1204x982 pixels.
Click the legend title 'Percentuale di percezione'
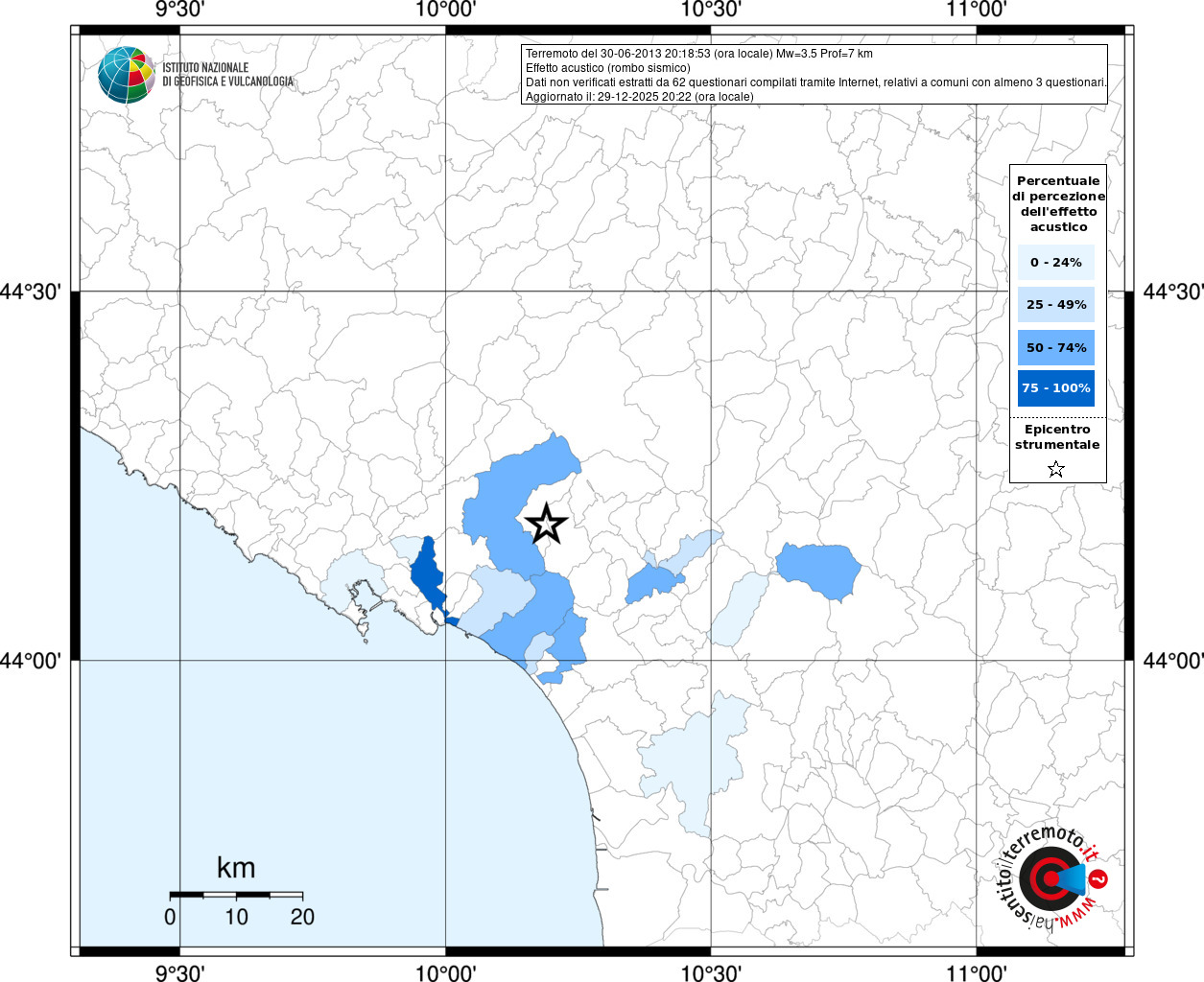[1058, 203]
